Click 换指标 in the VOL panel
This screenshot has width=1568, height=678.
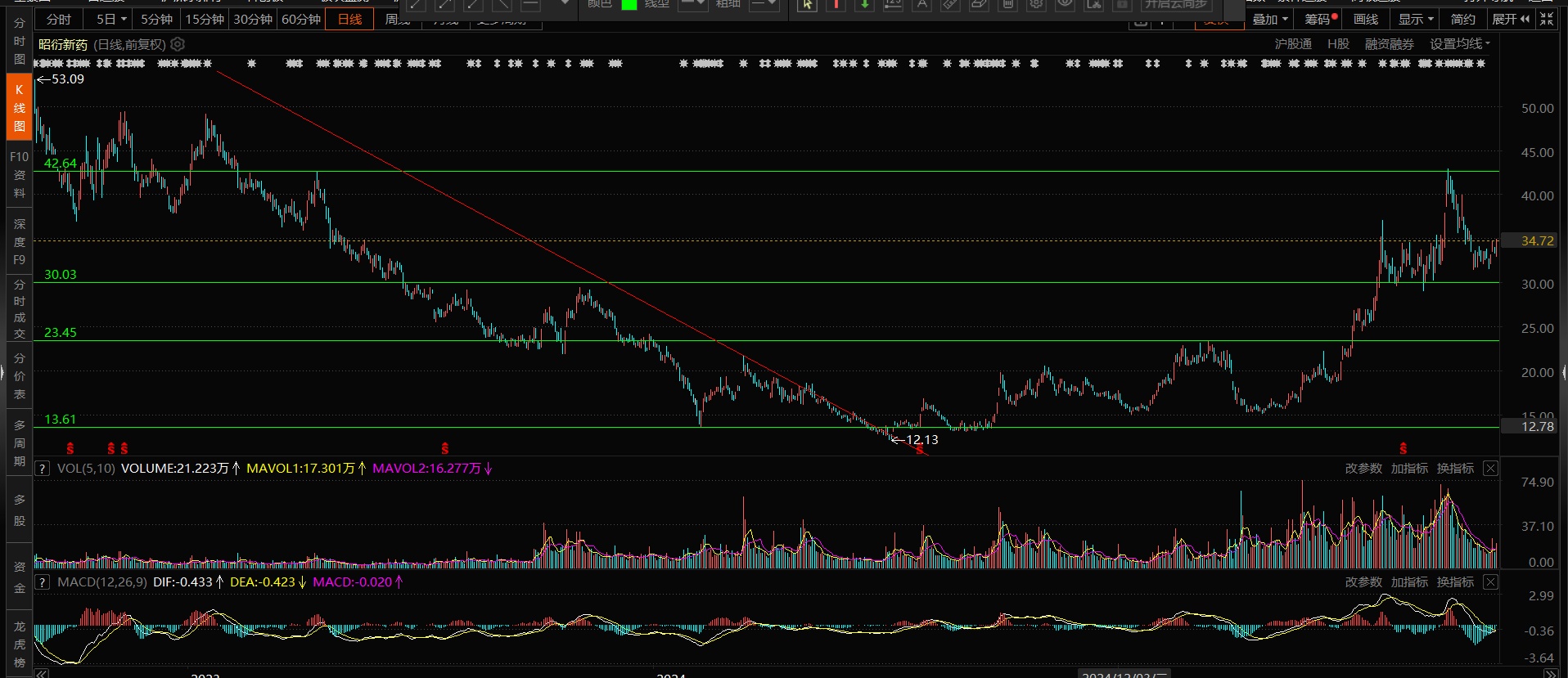point(1455,469)
